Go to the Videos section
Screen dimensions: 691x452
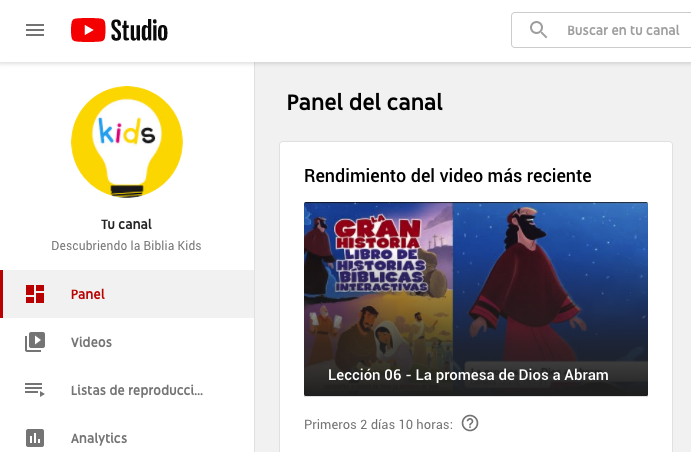(x=91, y=342)
